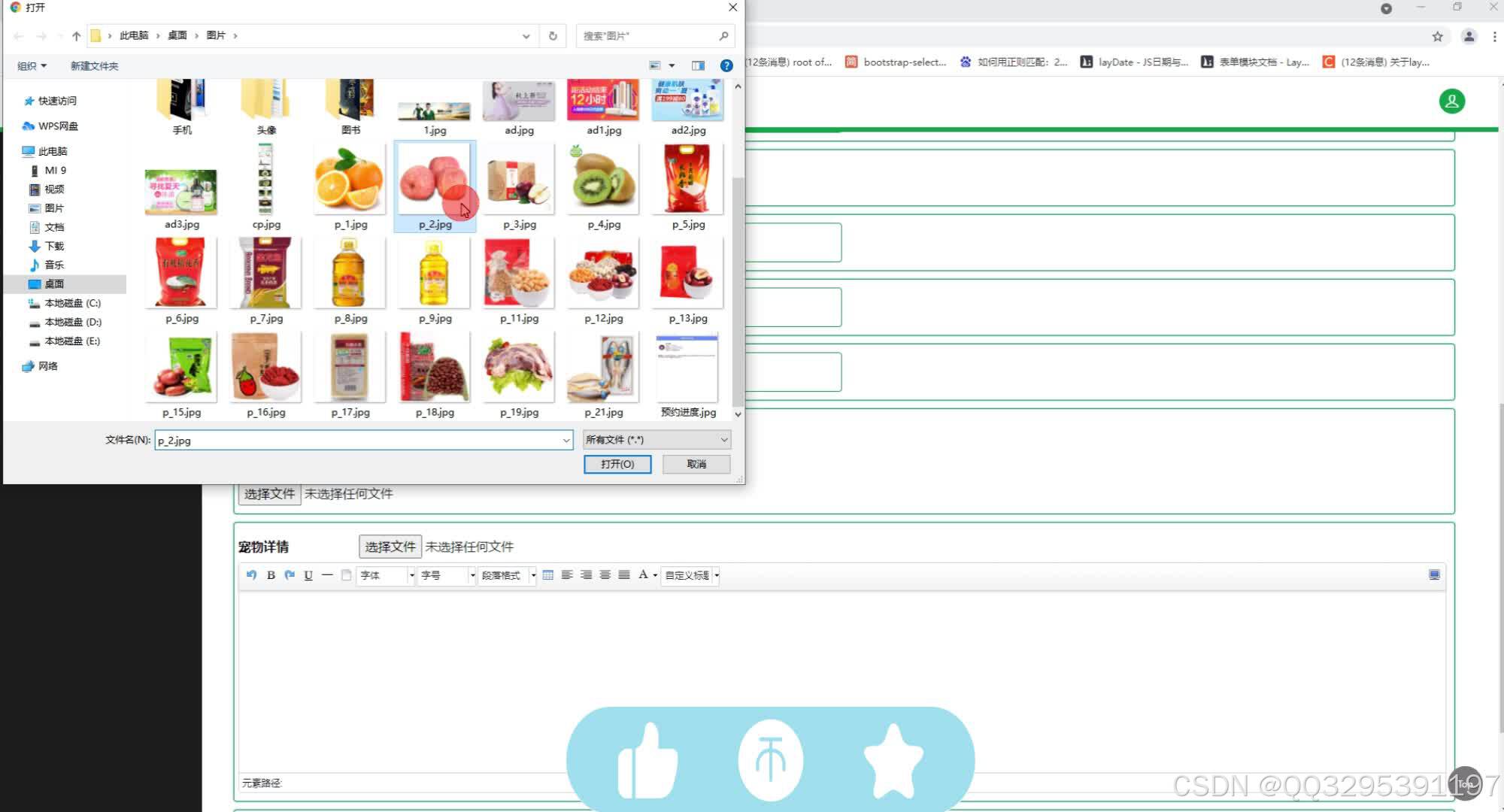The height and width of the screenshot is (812, 1504).
Task: Click the blank page icon in the editor toolbar
Action: click(346, 575)
